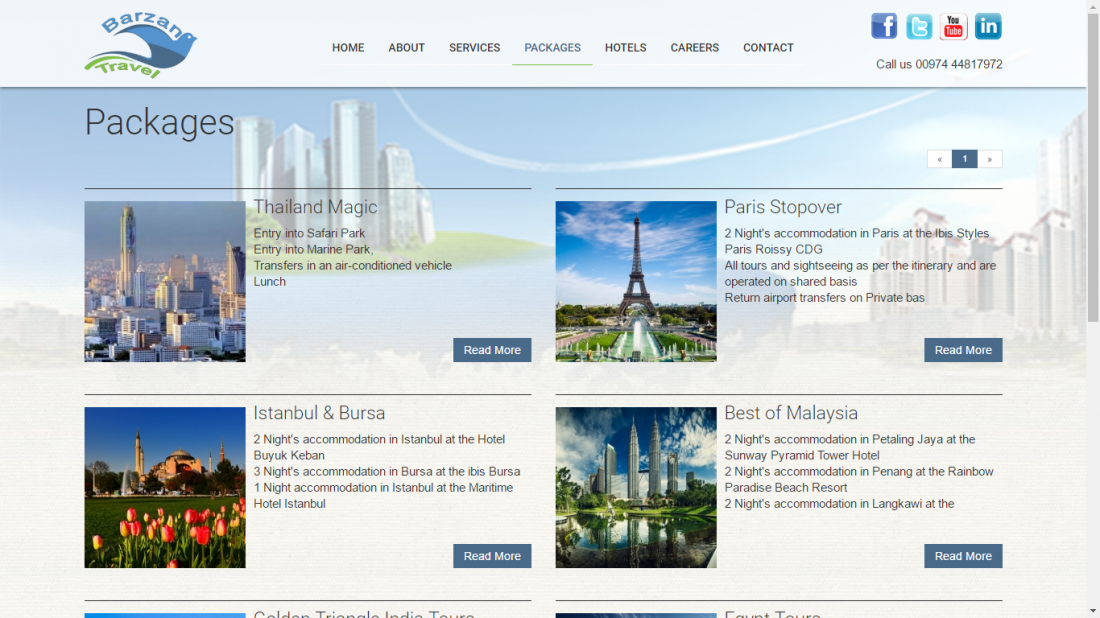Viewport: 1100px width, 618px height.
Task: Navigate to the Careers page
Action: point(694,48)
